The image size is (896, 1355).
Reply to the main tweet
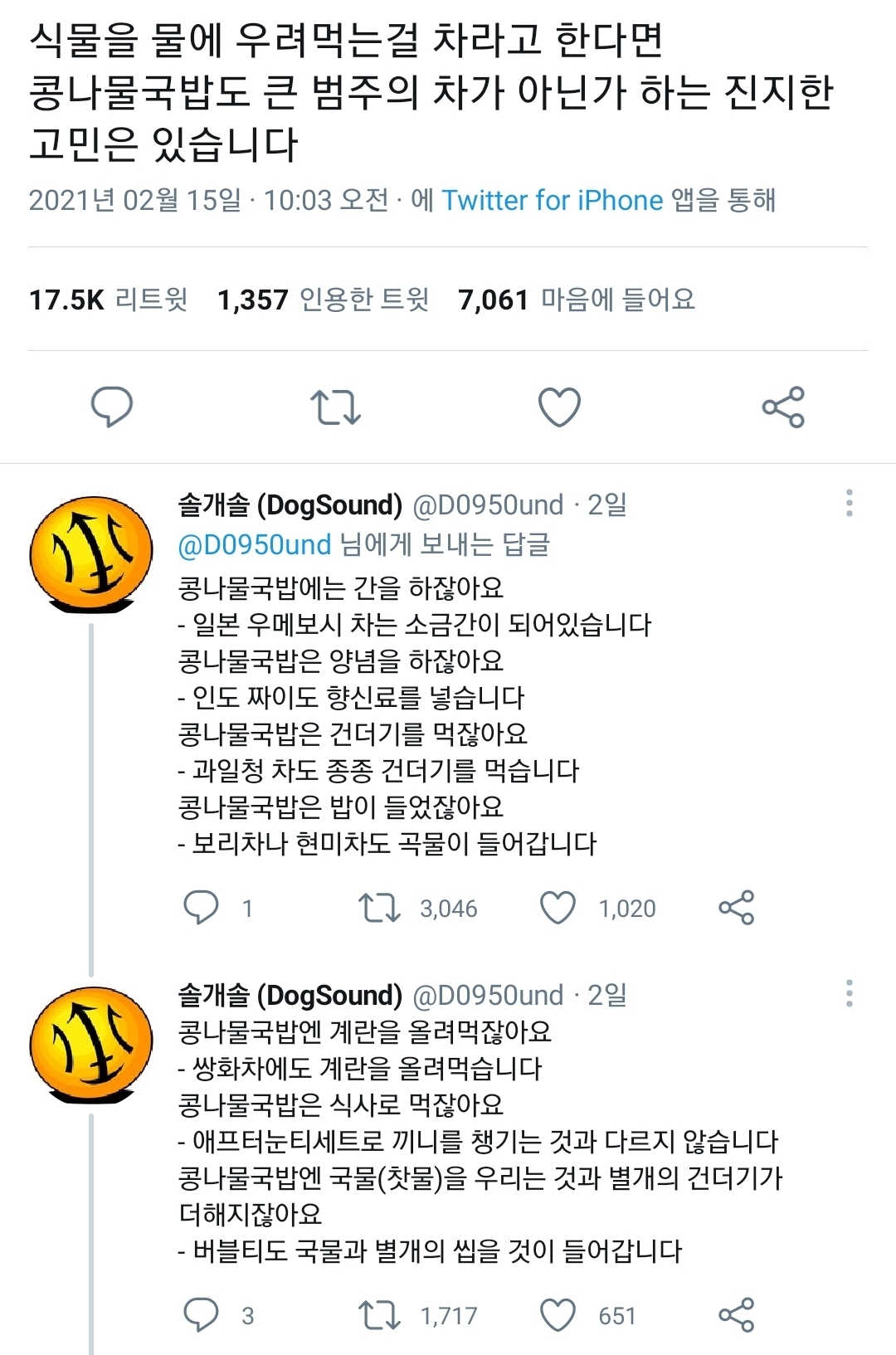tap(111, 407)
